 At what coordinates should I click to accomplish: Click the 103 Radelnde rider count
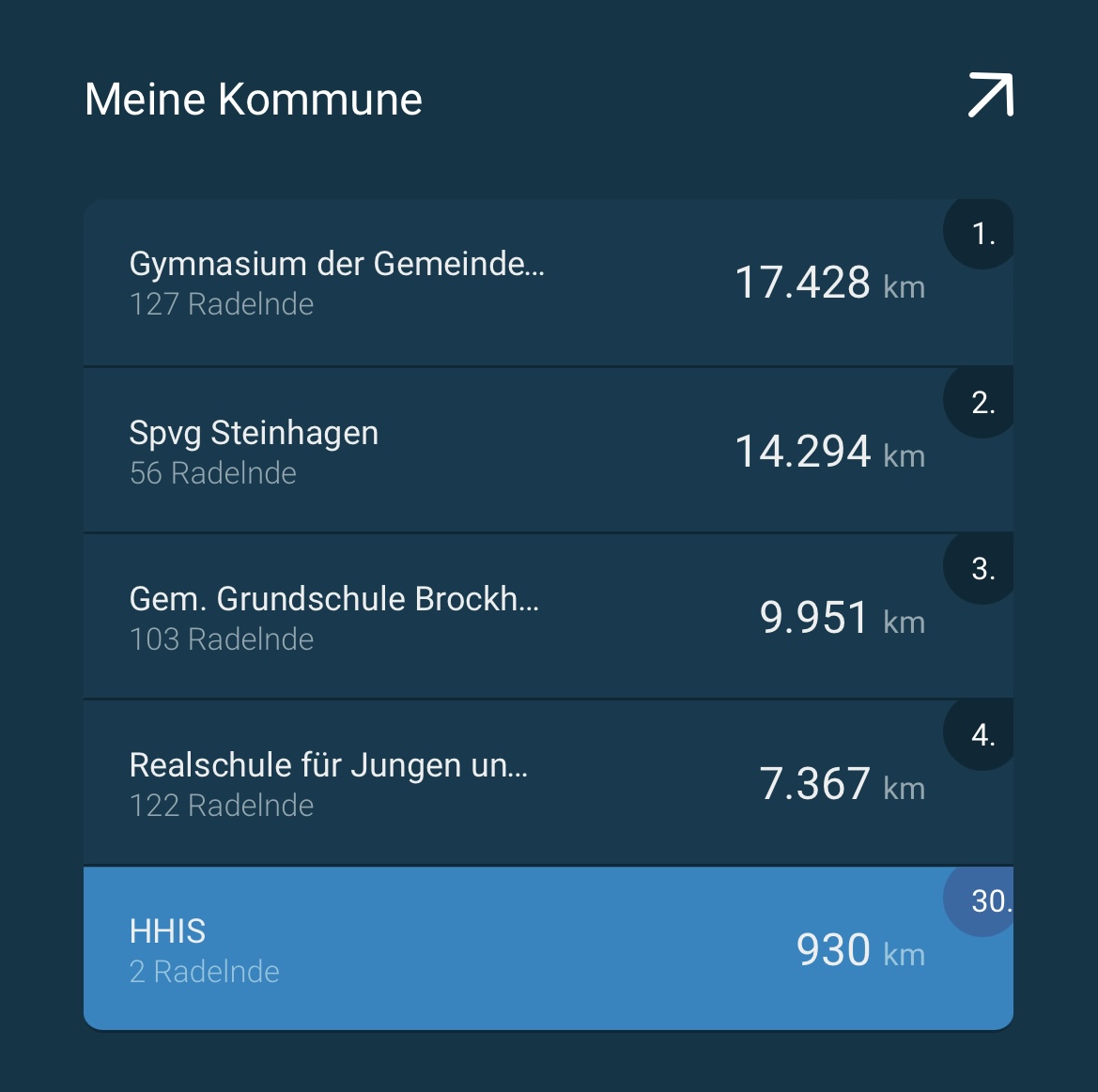pos(222,639)
